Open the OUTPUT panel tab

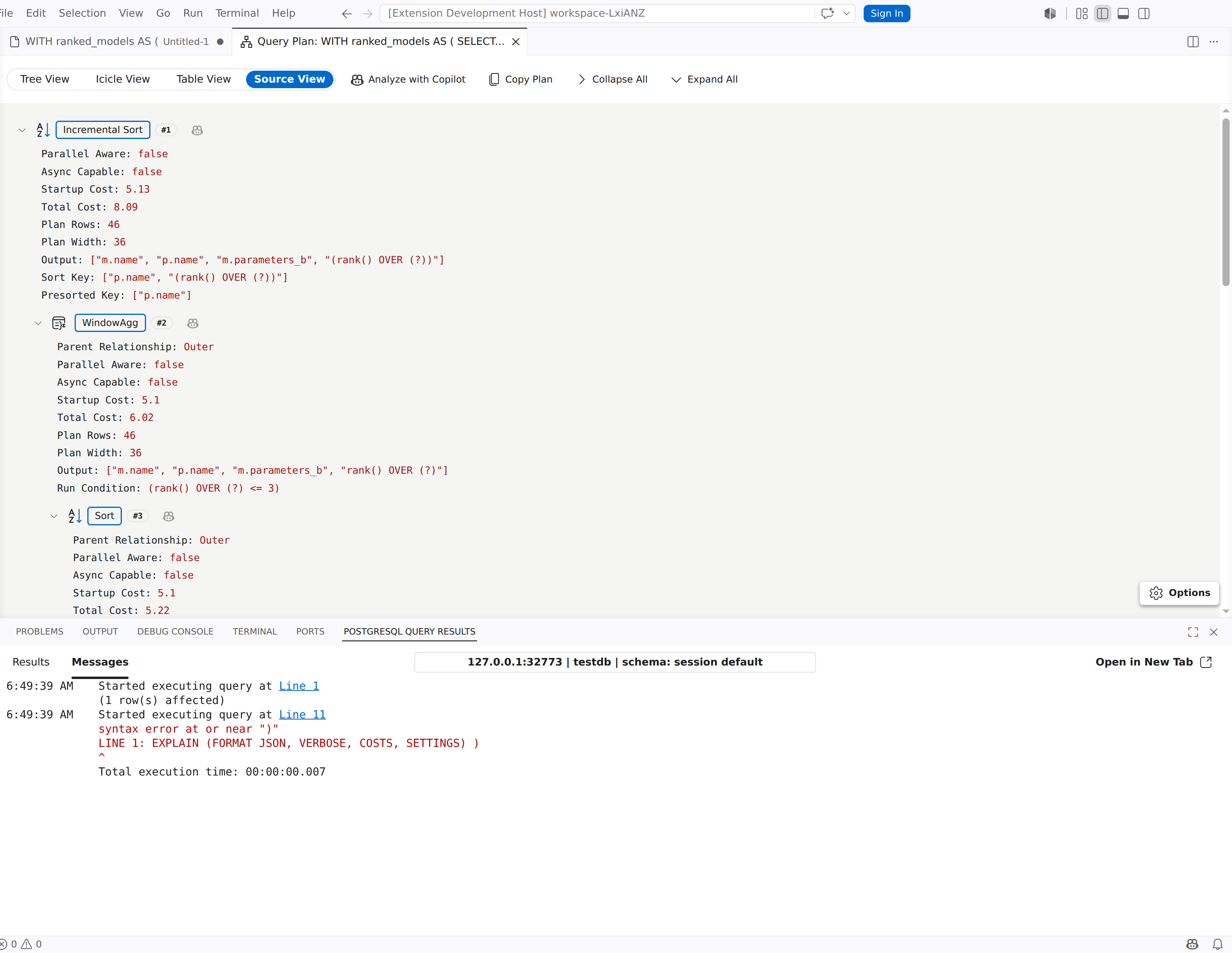[x=100, y=632]
